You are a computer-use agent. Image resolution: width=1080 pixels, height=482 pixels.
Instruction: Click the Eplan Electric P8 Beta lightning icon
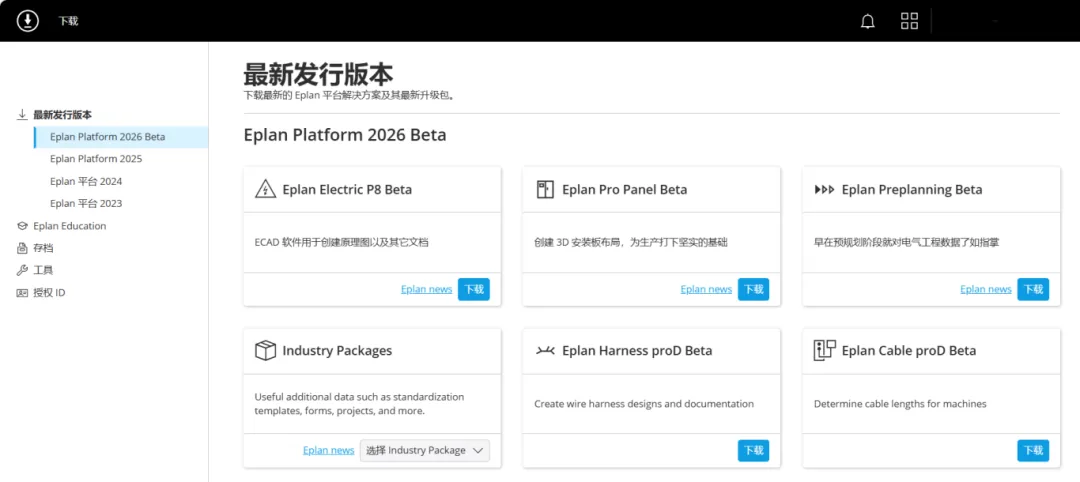(265, 189)
